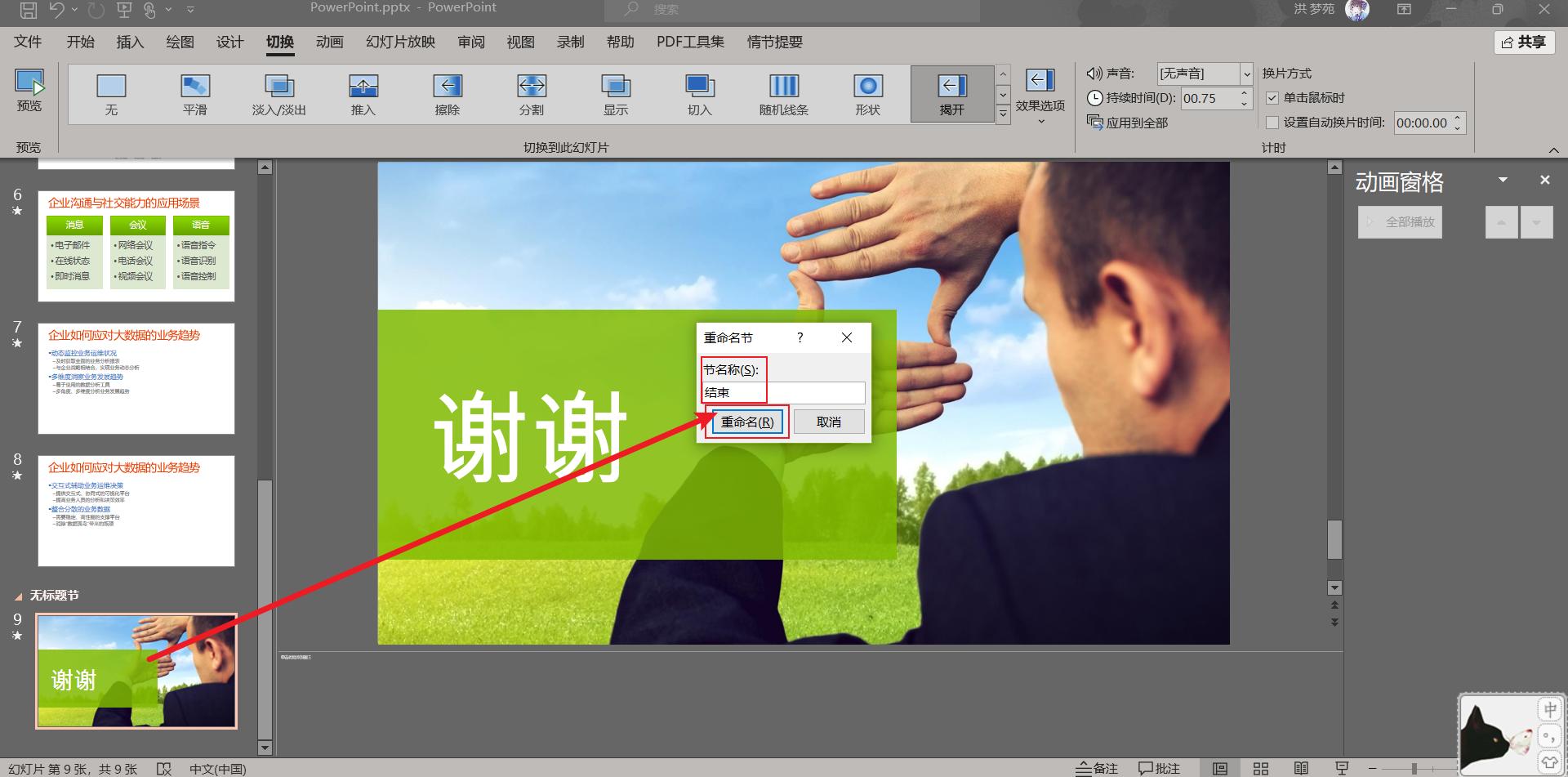
Task: Switch to the 插入 Insert tab
Action: (x=130, y=42)
